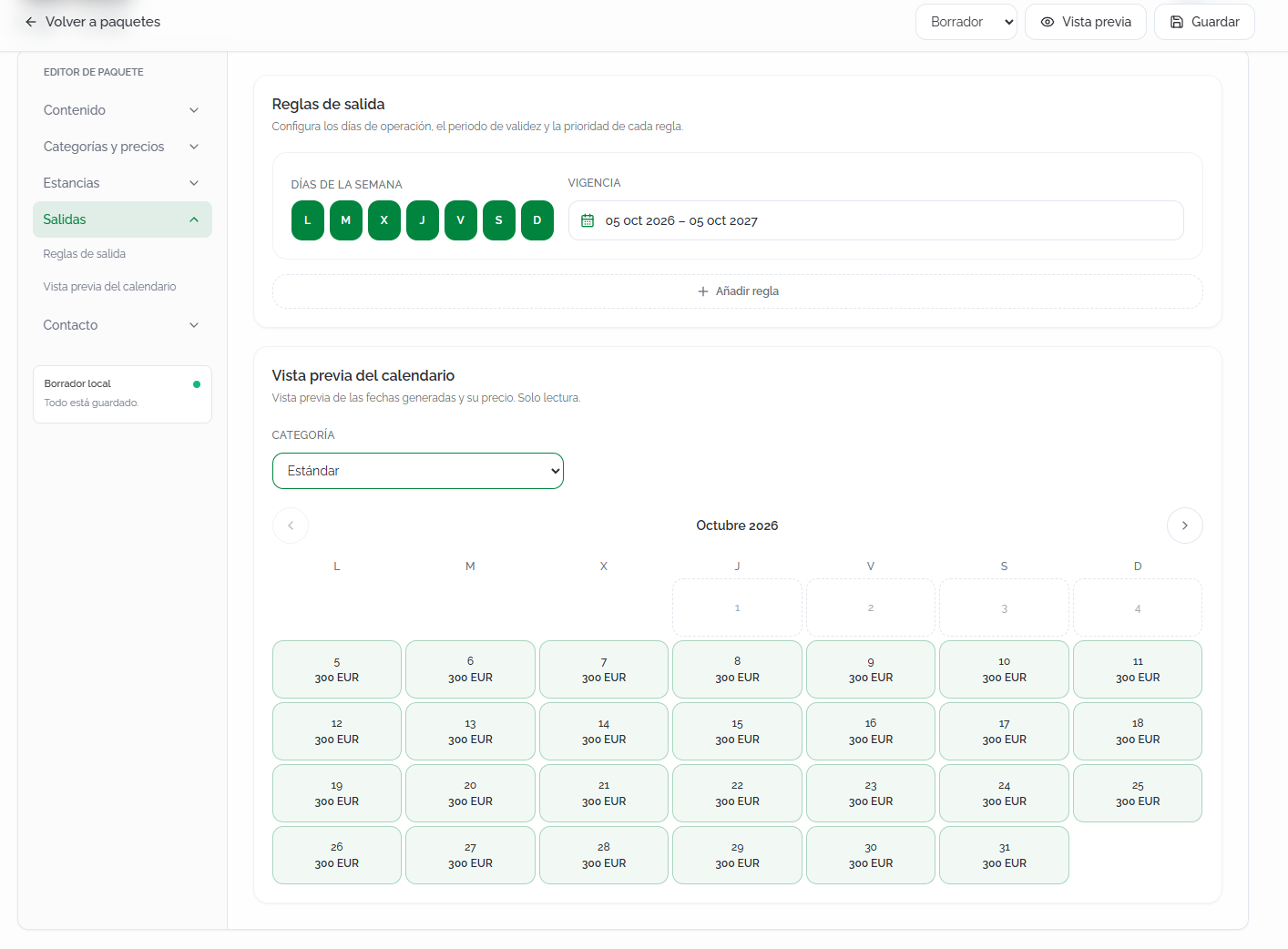Select the 15 October 300 EUR cell
This screenshot has width=1288, height=949.
(x=737, y=731)
